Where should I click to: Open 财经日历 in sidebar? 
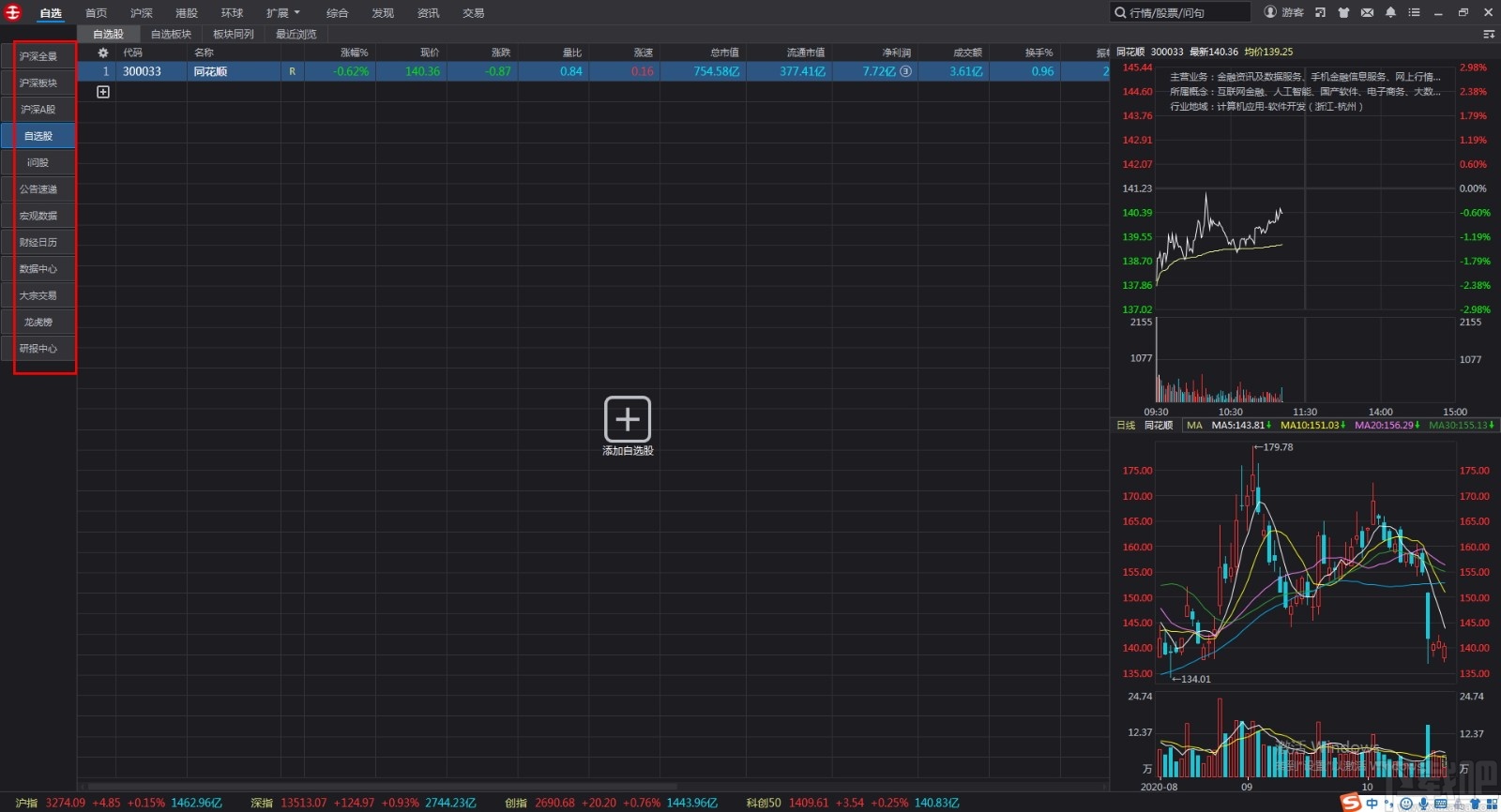[x=38, y=242]
